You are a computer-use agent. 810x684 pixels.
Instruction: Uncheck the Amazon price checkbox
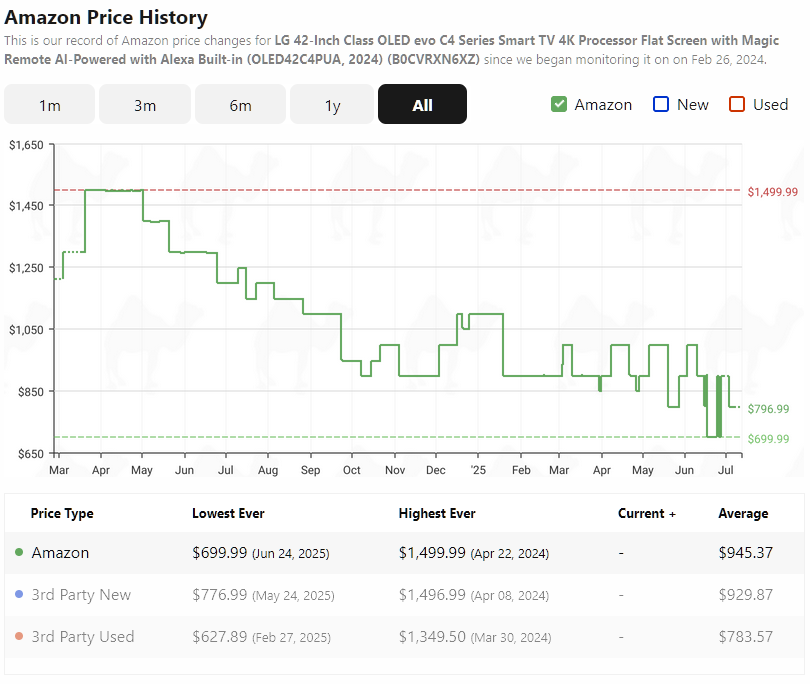click(559, 104)
